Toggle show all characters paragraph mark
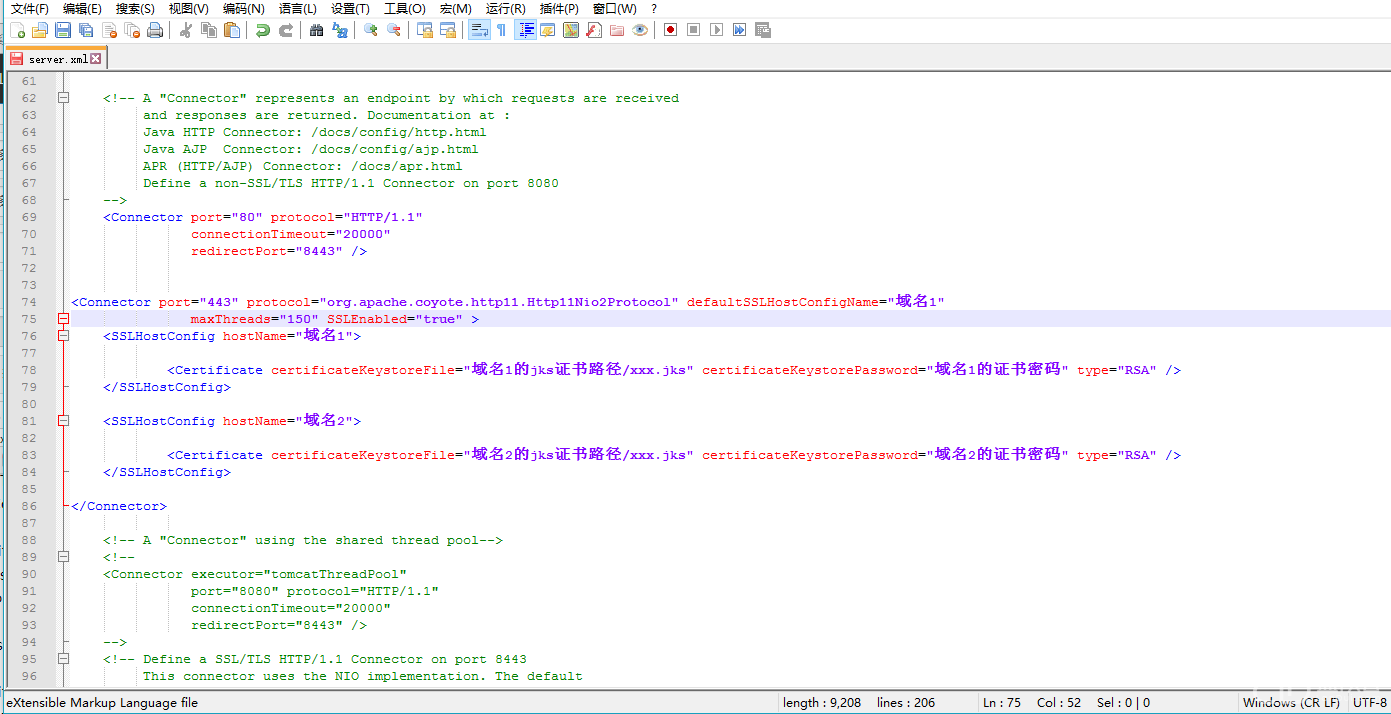Viewport: 1391px width, 714px height. point(501,30)
